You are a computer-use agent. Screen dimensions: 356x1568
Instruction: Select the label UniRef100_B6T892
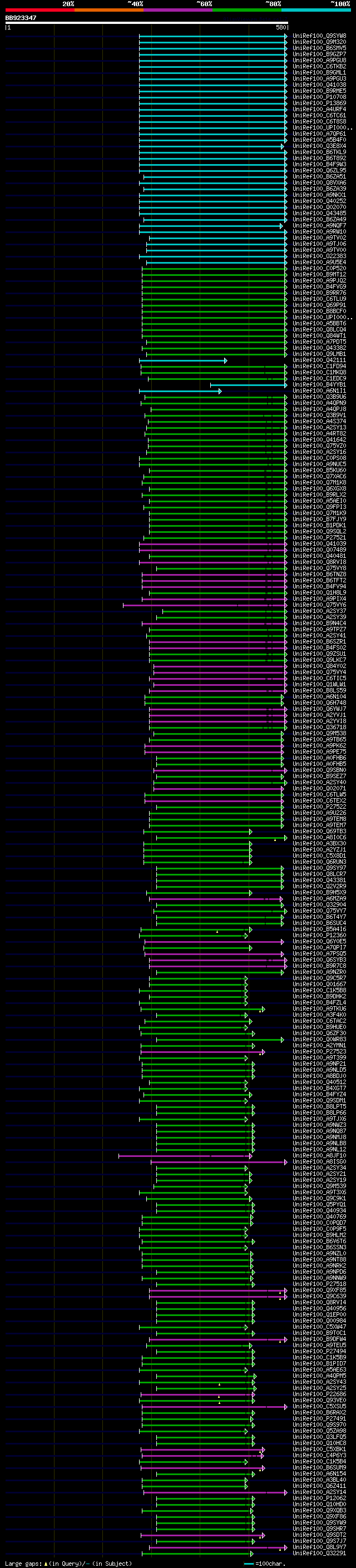click(319, 159)
